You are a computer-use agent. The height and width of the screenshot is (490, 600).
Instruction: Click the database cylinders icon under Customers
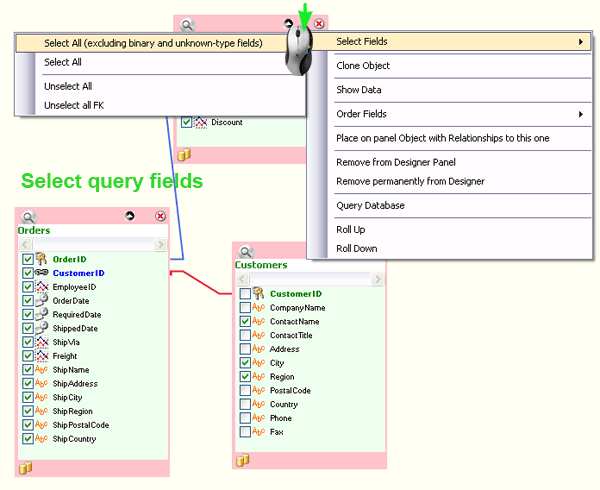coord(243,460)
